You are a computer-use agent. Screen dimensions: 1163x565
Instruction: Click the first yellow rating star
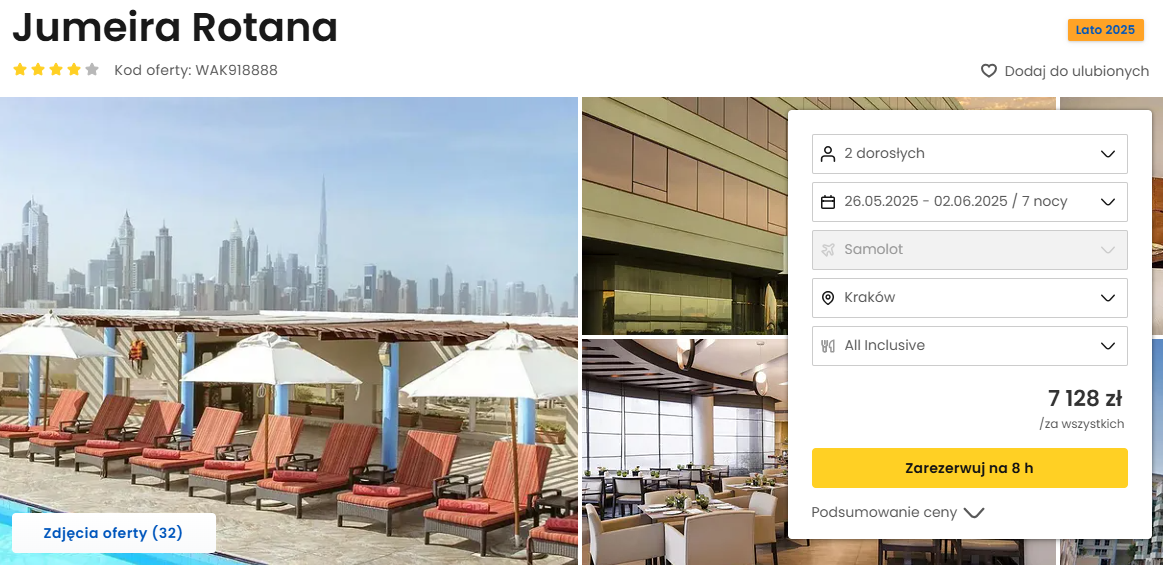point(20,70)
